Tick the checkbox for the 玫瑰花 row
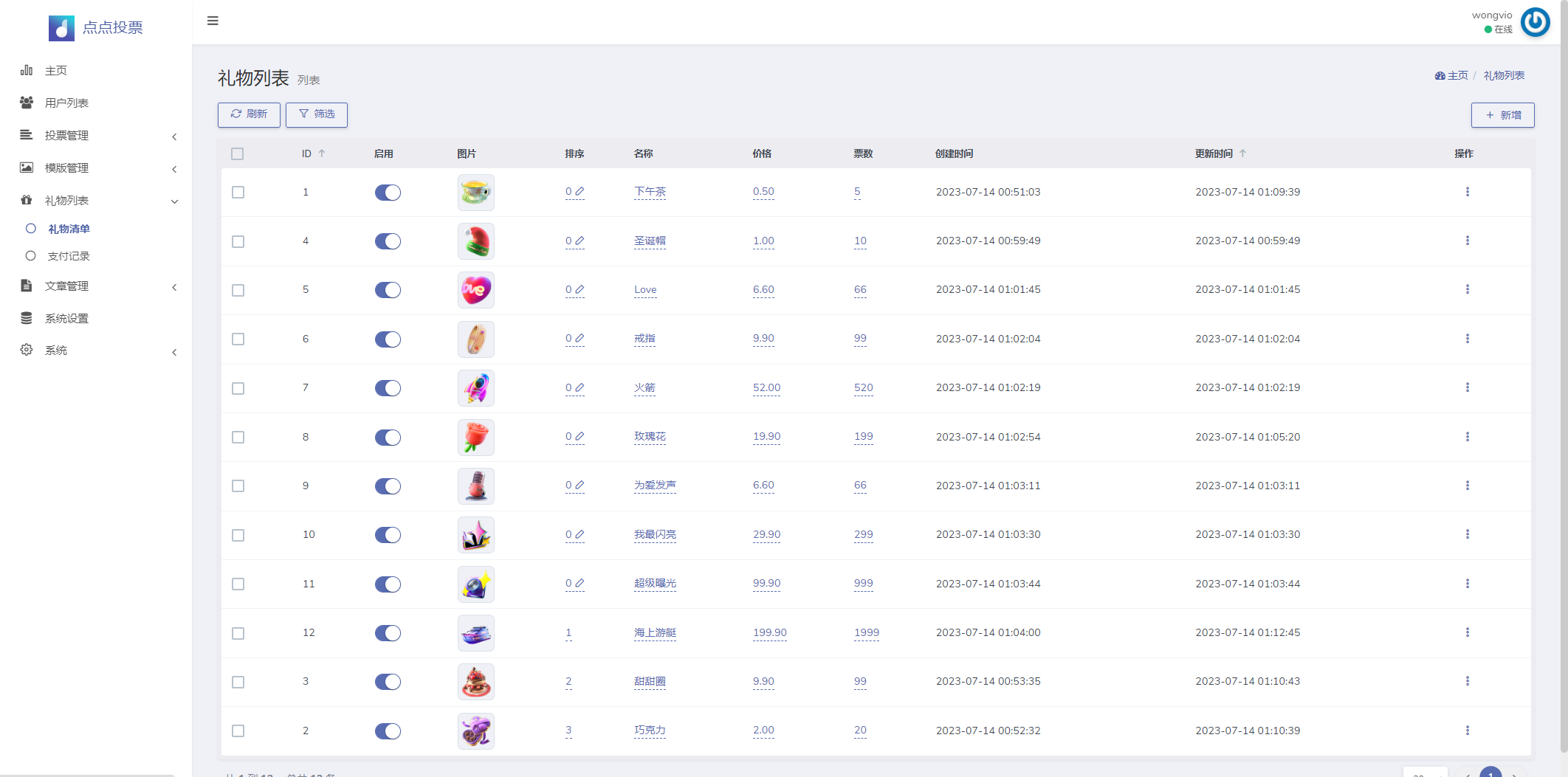The width and height of the screenshot is (1568, 777). click(238, 437)
